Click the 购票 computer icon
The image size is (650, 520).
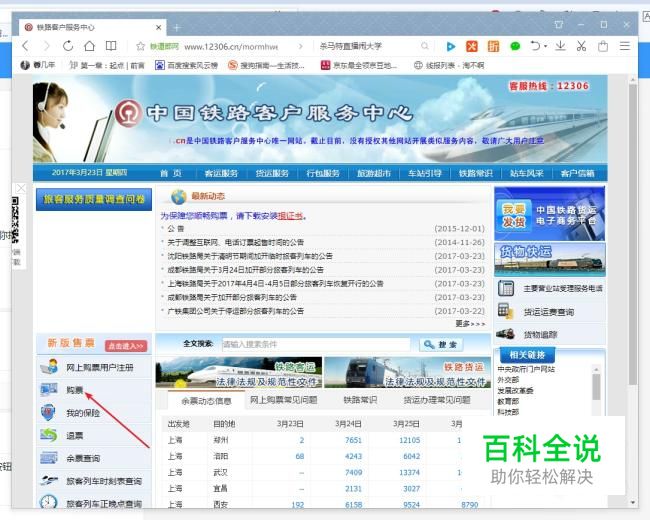coord(49,390)
